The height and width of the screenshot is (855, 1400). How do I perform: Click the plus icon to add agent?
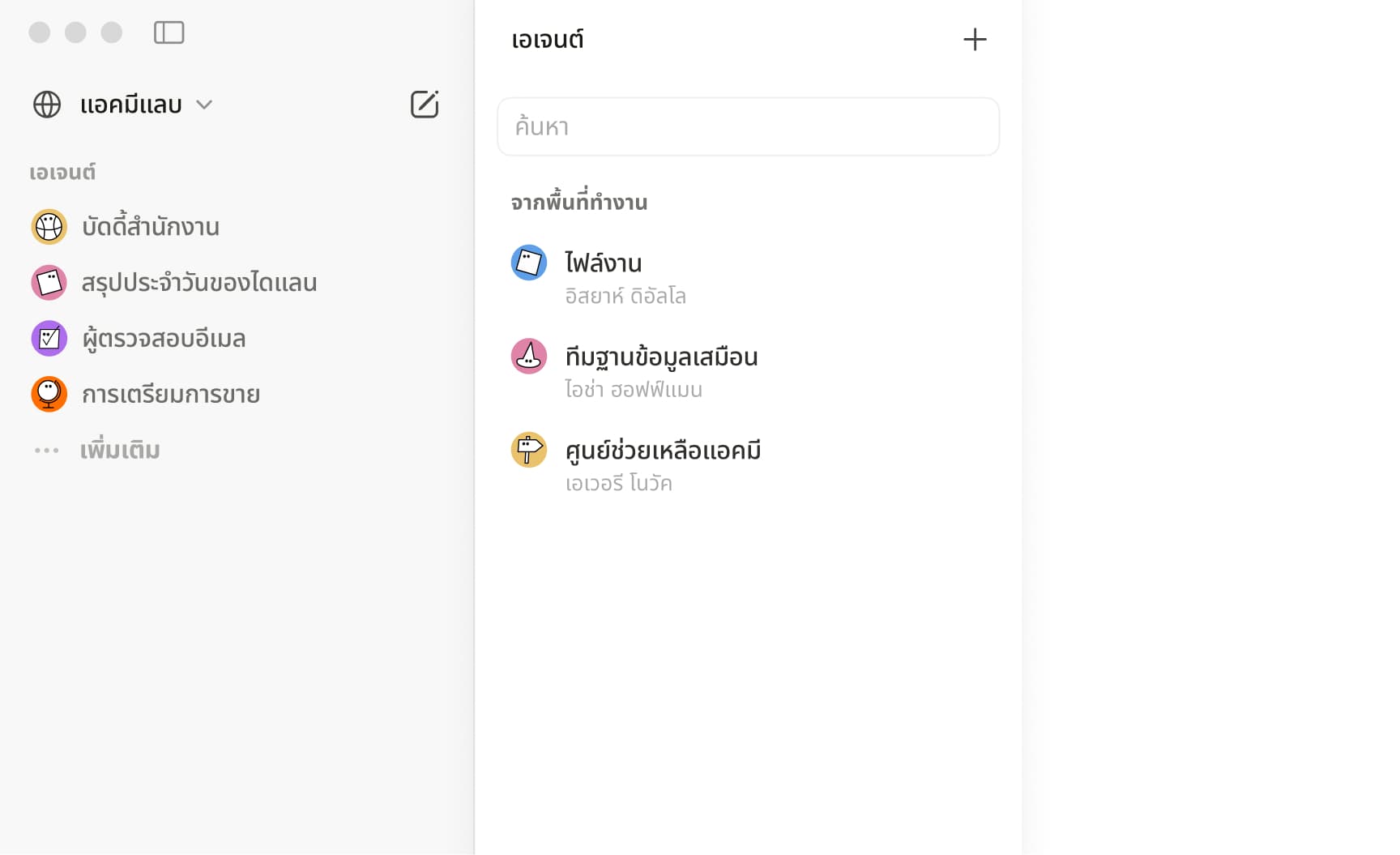point(975,40)
